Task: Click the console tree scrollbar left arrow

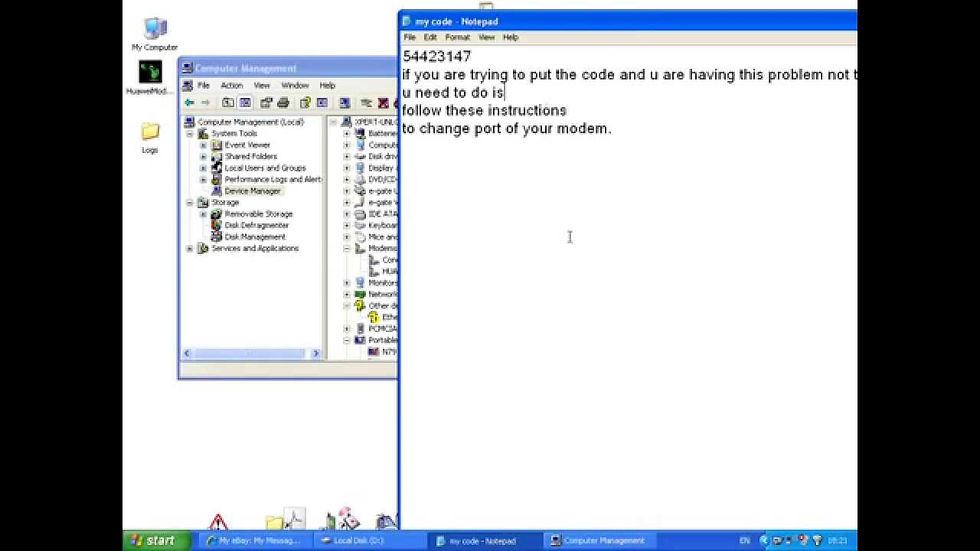Action: click(187, 354)
